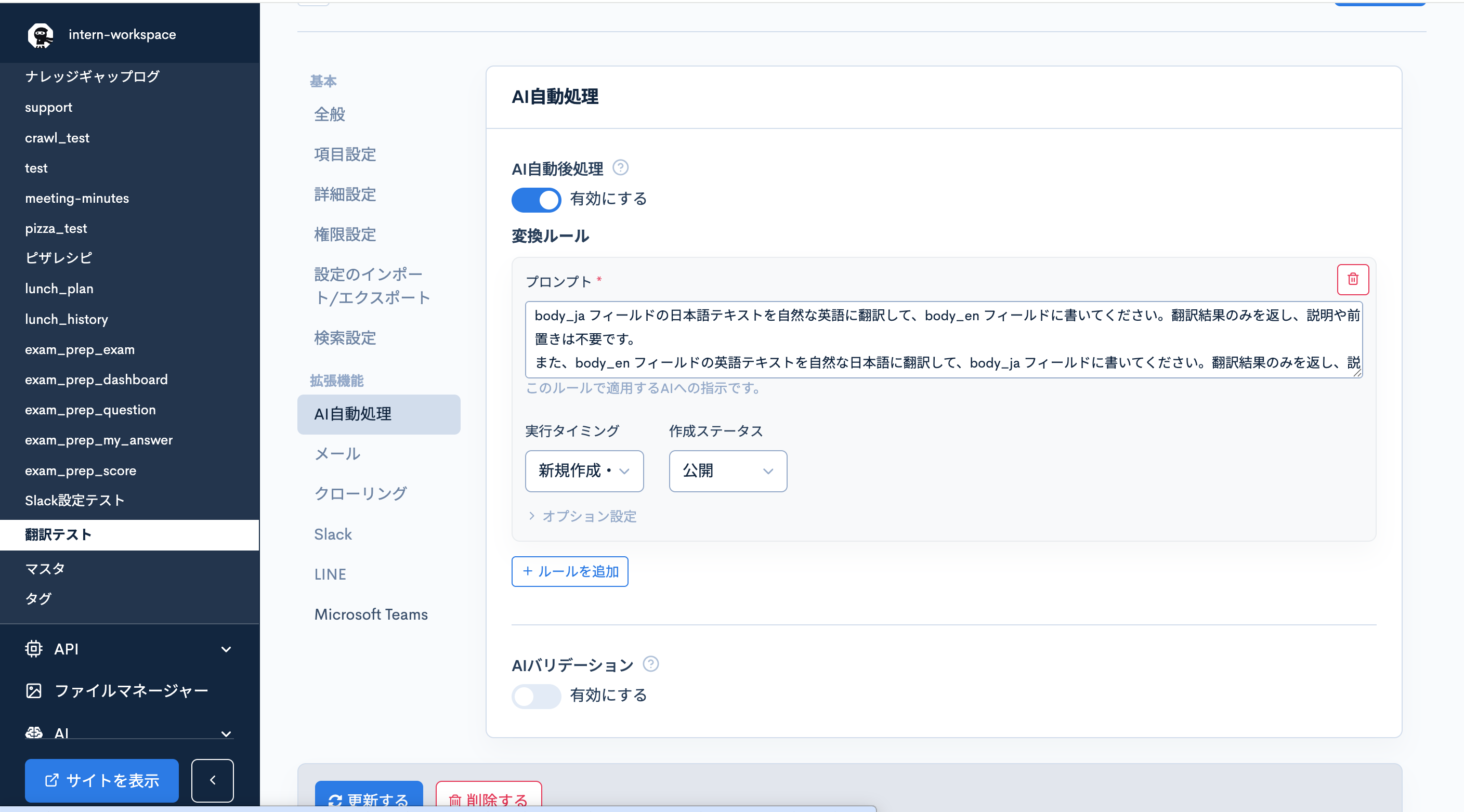The width and height of the screenshot is (1464, 812).
Task: Click the ファイルマネージャー image icon
Action: tap(33, 690)
